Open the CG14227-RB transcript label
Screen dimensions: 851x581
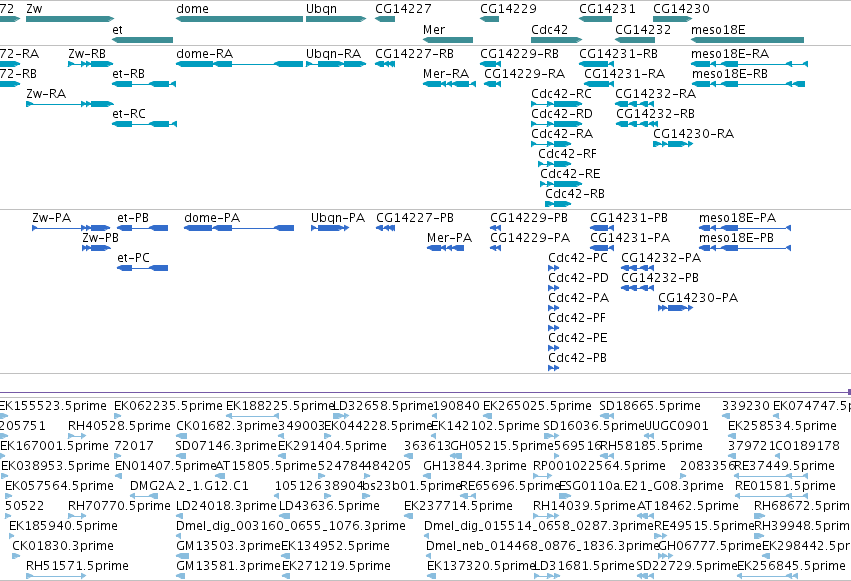414,54
